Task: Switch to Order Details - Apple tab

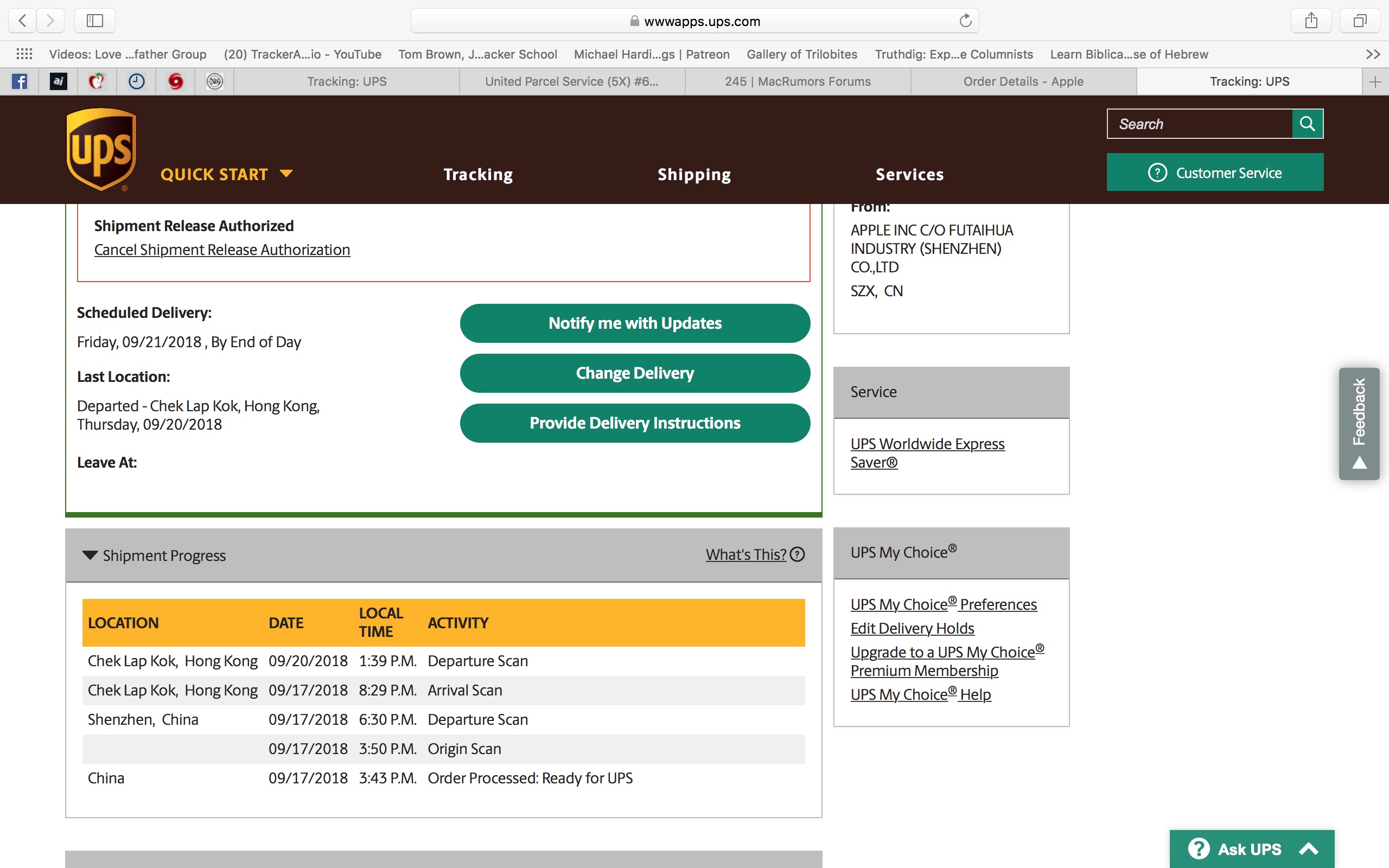Action: point(1023,81)
